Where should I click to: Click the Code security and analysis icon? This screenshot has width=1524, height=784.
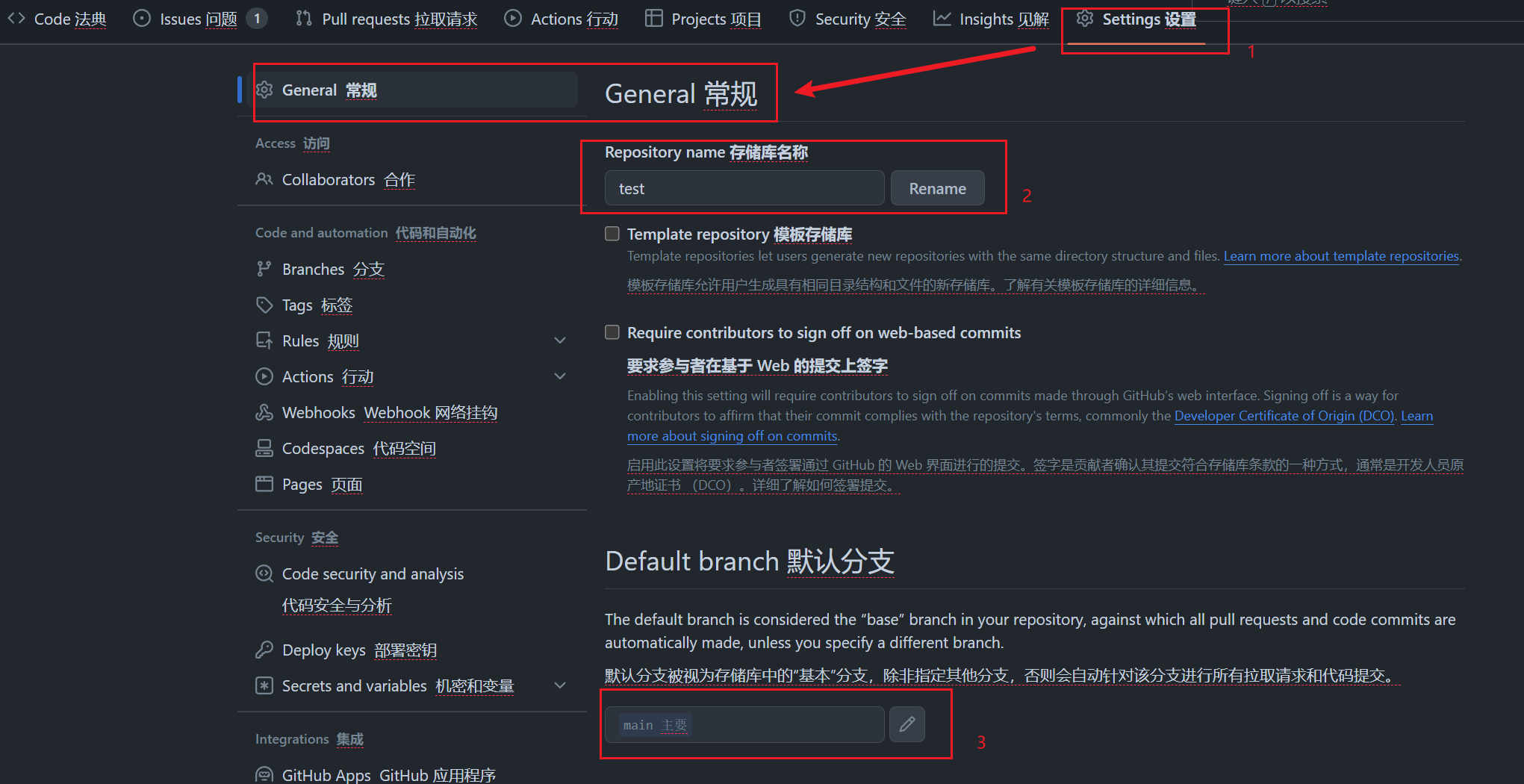(x=264, y=573)
